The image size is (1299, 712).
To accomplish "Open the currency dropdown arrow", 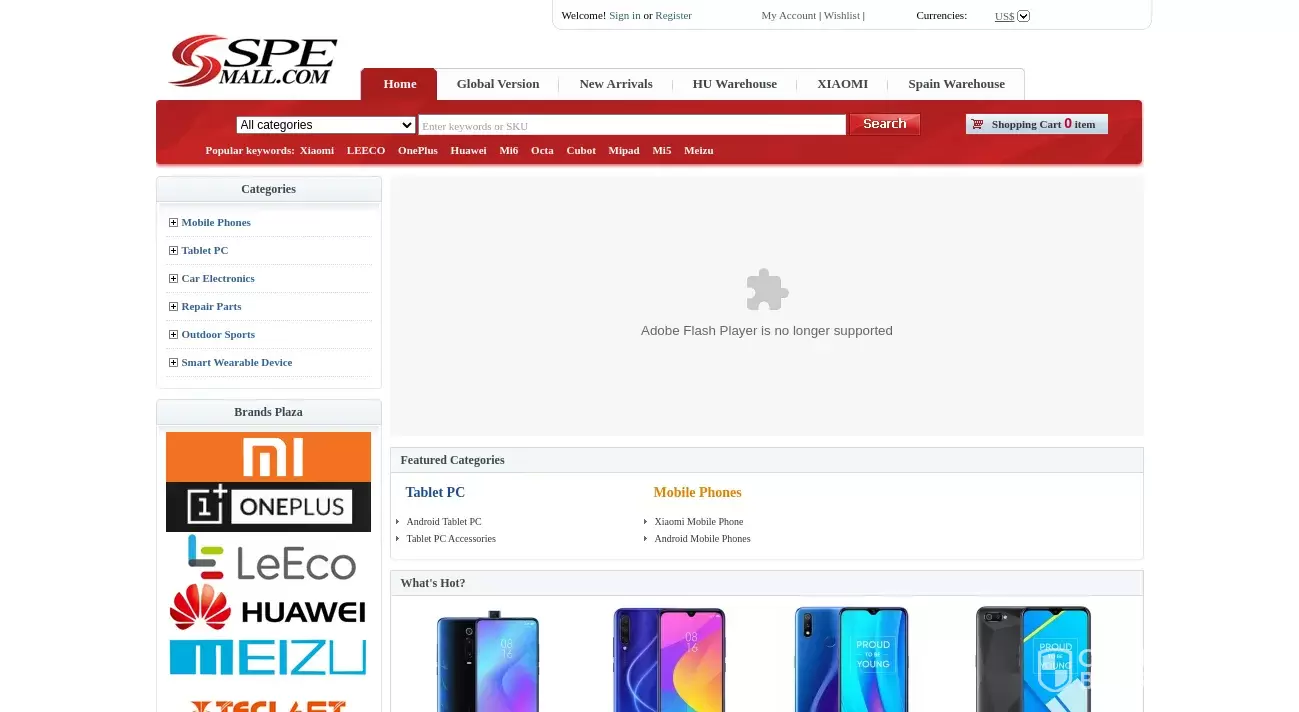I will click(x=1023, y=16).
